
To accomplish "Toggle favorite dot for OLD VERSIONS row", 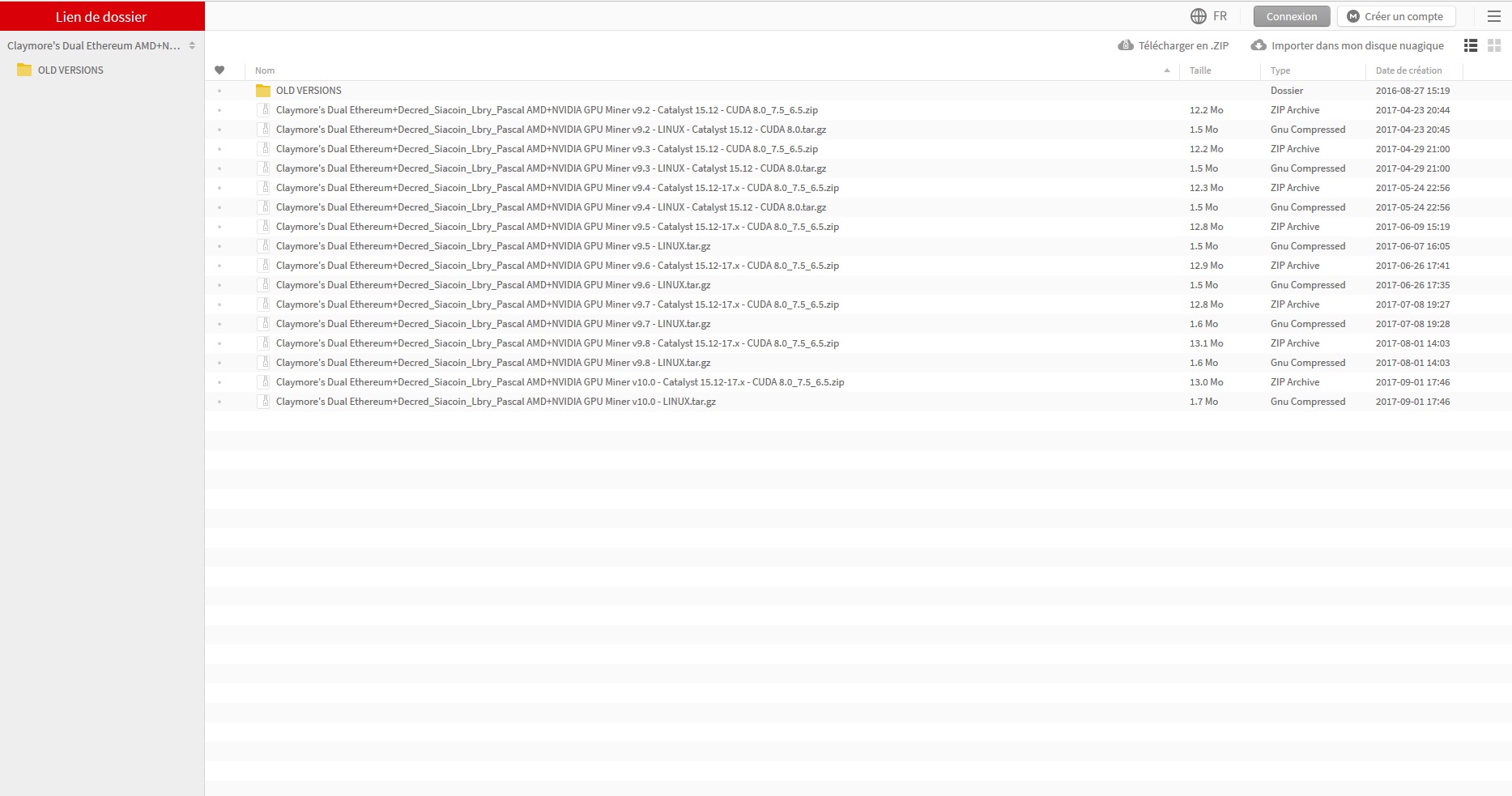I will click(219, 91).
